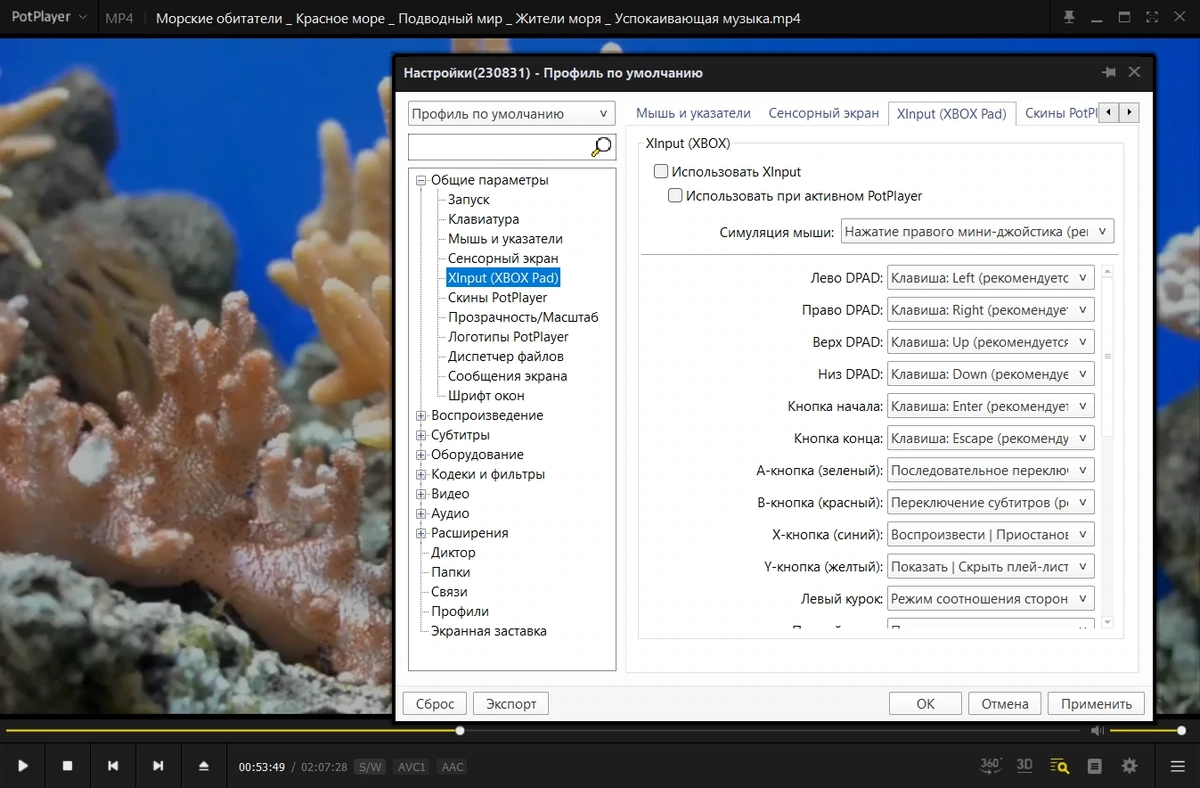Click the search magnifier in settings
The width and height of the screenshot is (1200, 788).
click(602, 147)
